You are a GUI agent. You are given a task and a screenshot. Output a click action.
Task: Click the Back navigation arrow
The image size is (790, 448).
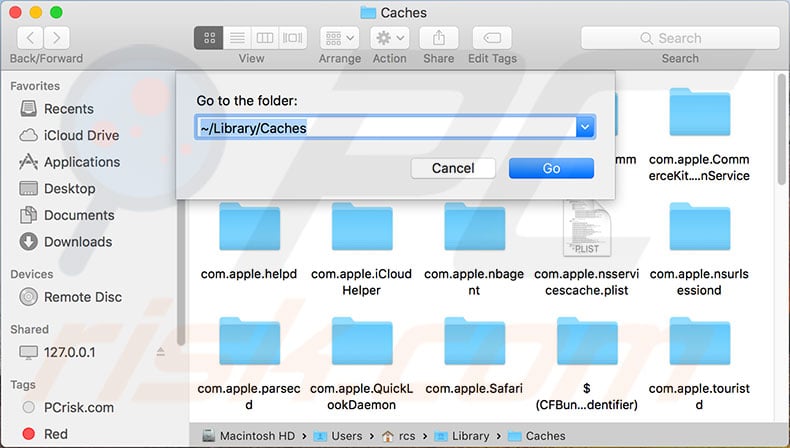click(x=30, y=38)
